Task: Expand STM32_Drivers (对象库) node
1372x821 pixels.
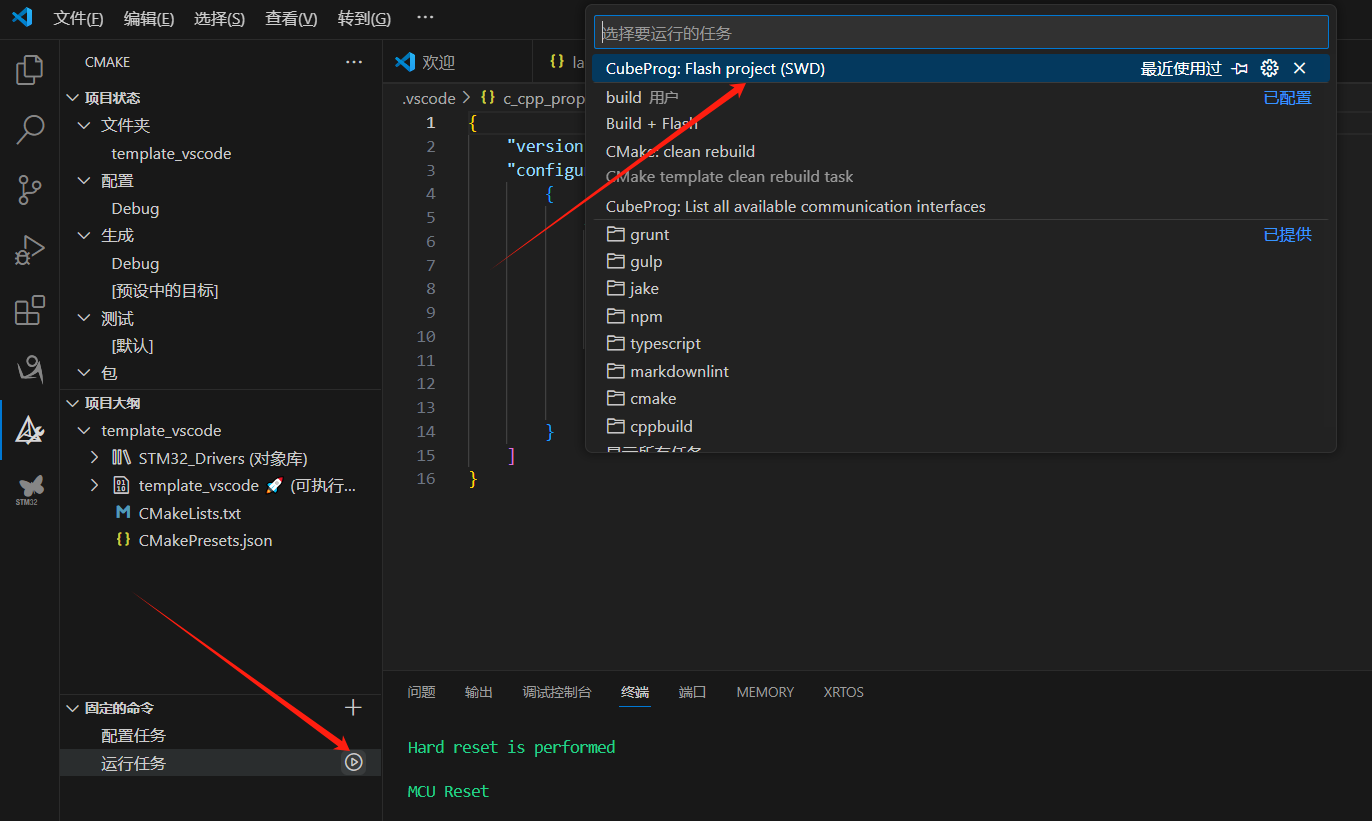Action: pos(94,458)
